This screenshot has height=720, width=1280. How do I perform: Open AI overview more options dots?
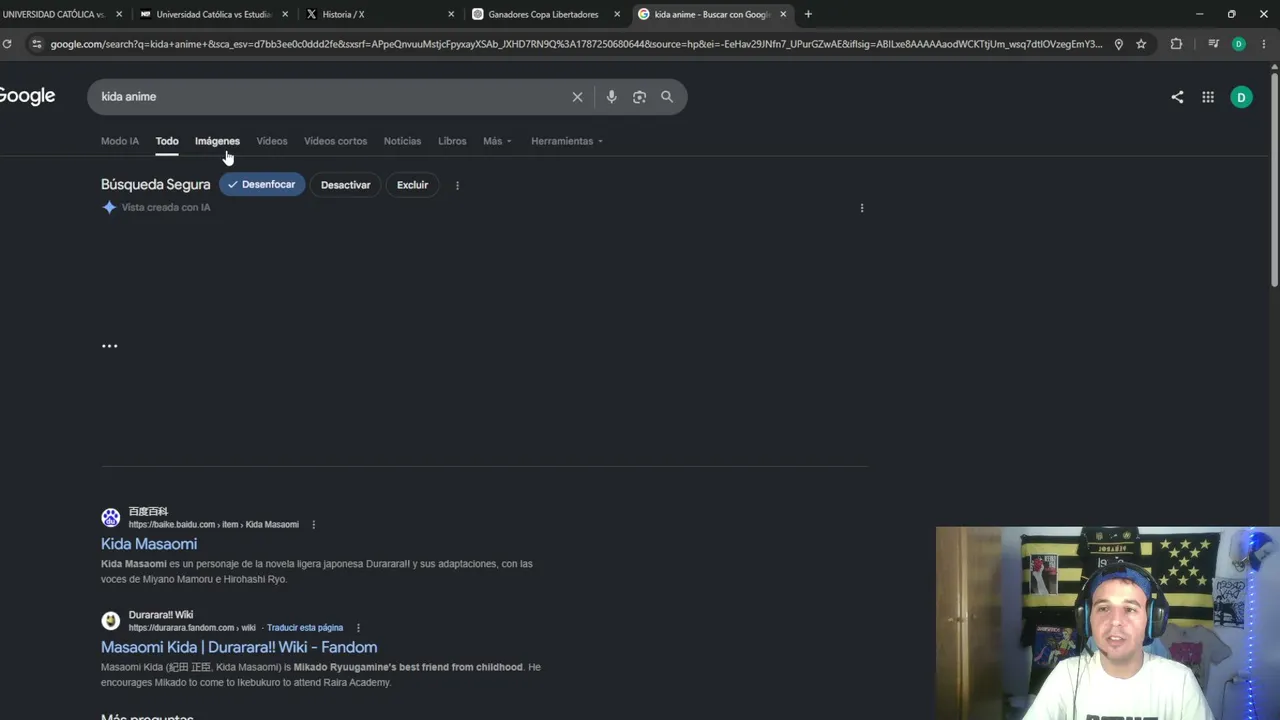point(862,208)
